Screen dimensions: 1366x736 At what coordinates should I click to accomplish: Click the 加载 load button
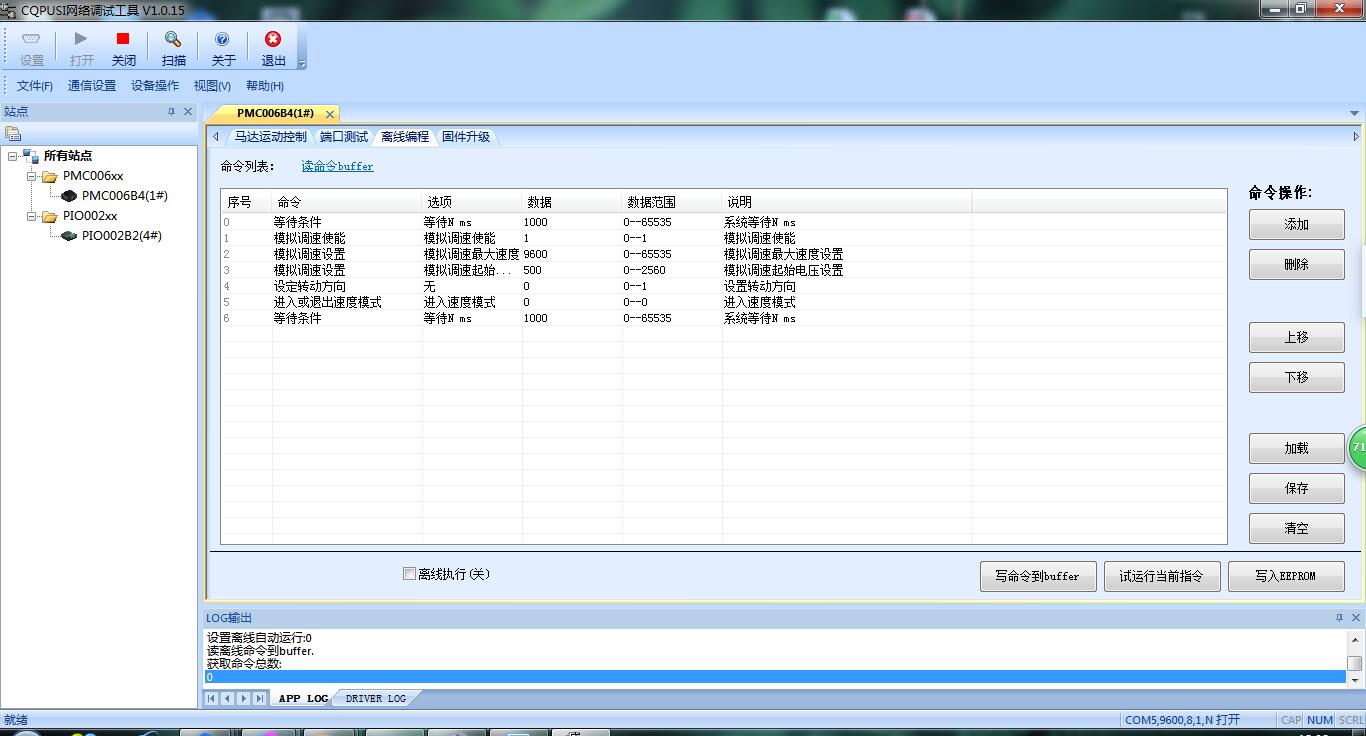1296,449
